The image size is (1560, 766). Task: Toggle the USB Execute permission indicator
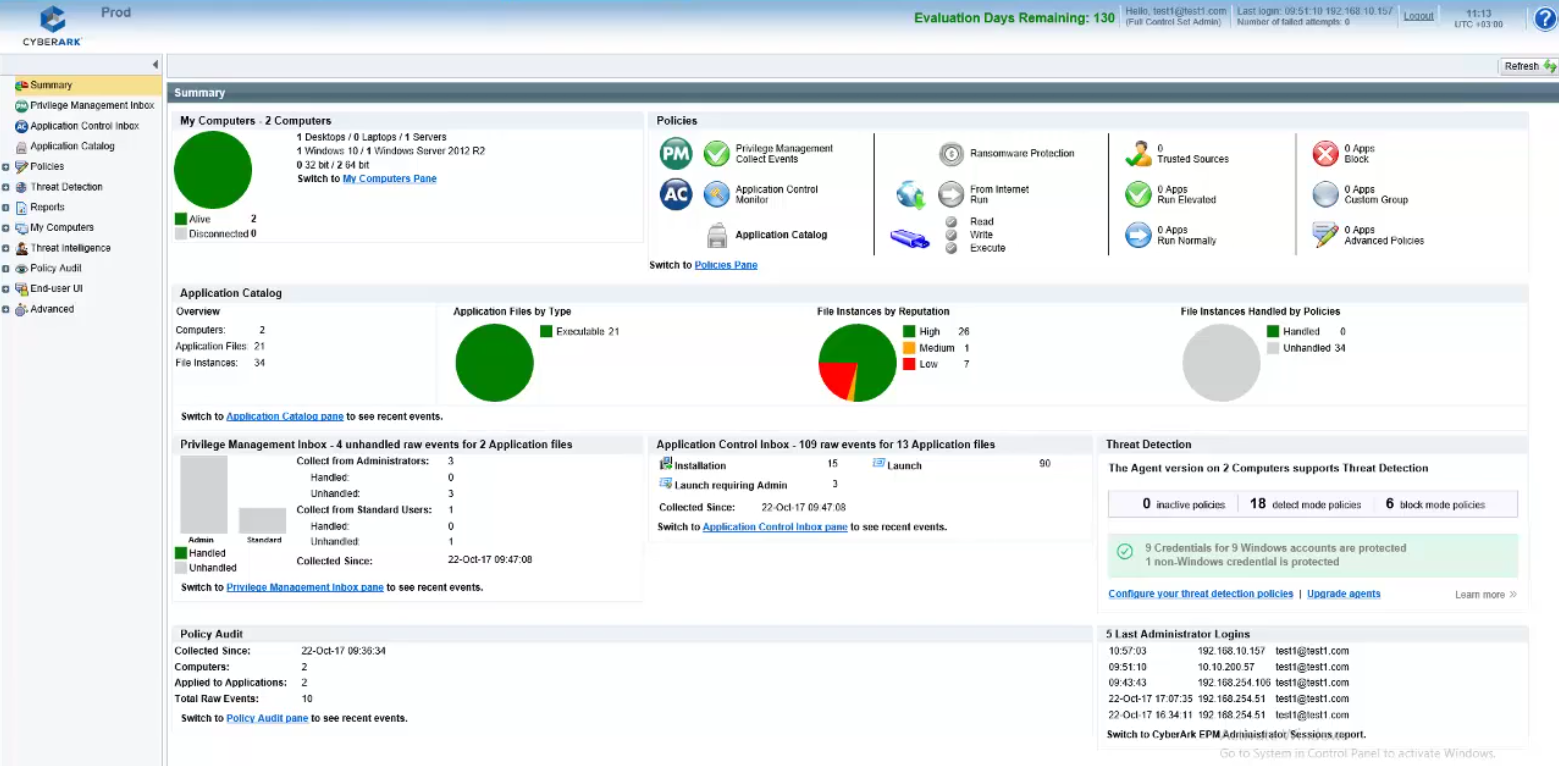pos(951,248)
